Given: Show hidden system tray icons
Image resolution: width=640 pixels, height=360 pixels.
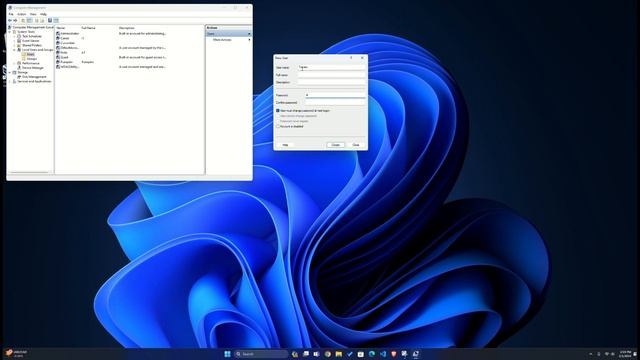Looking at the screenshot, I should coord(591,354).
